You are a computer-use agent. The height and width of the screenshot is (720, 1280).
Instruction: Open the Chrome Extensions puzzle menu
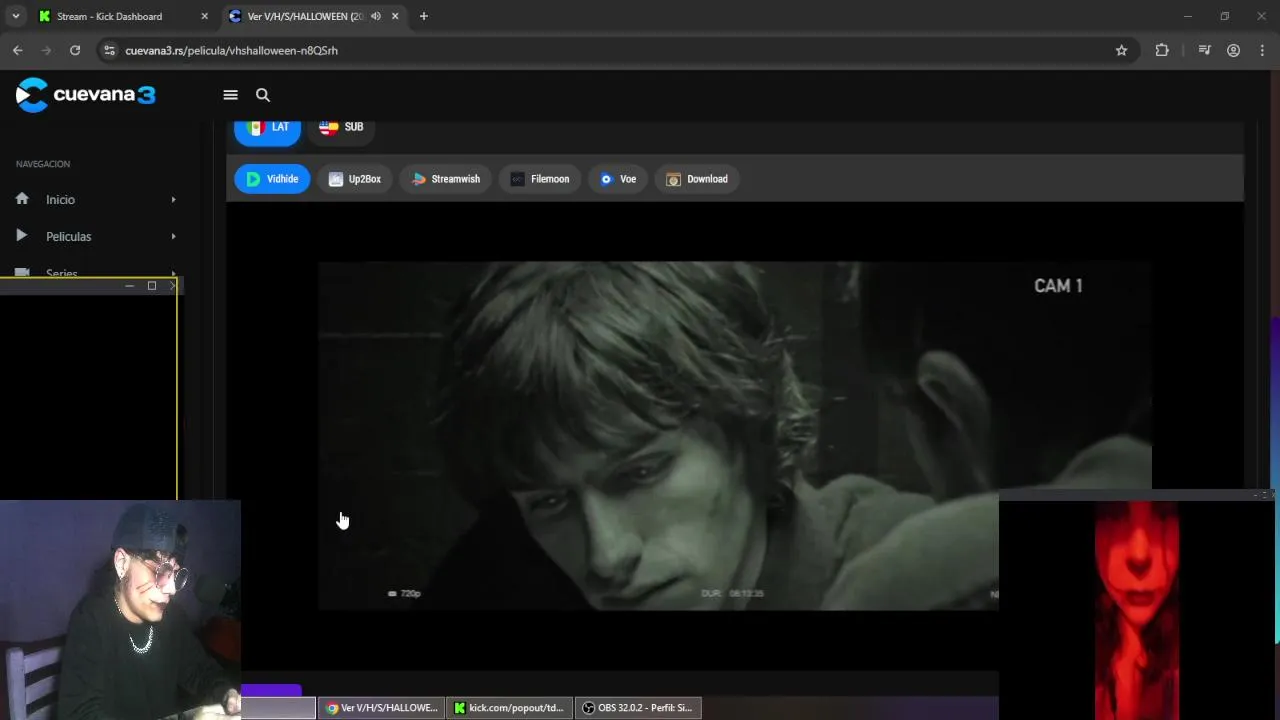click(x=1162, y=50)
